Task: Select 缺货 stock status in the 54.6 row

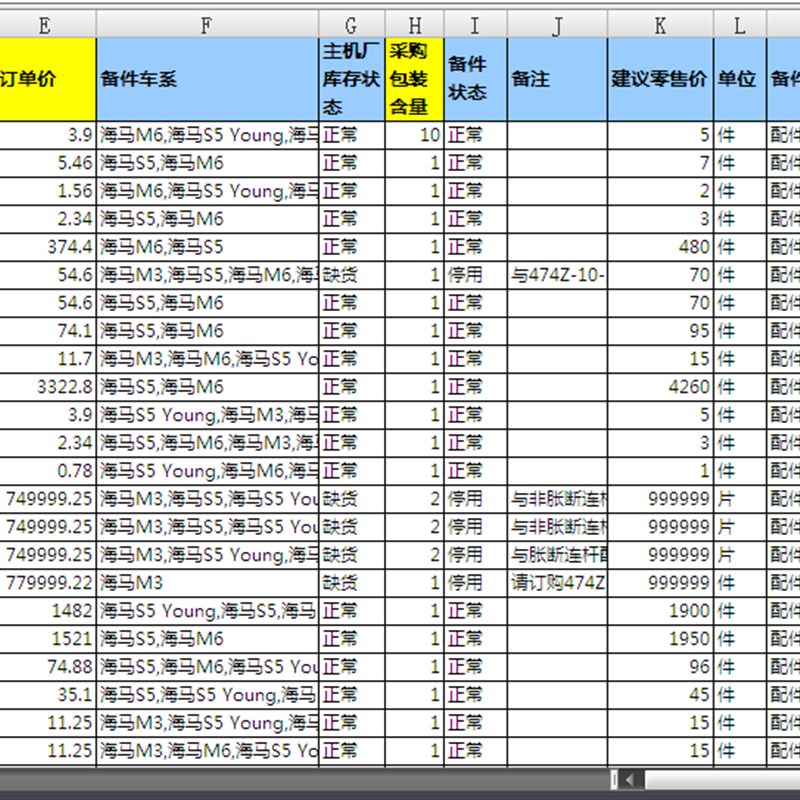Action: coord(352,276)
